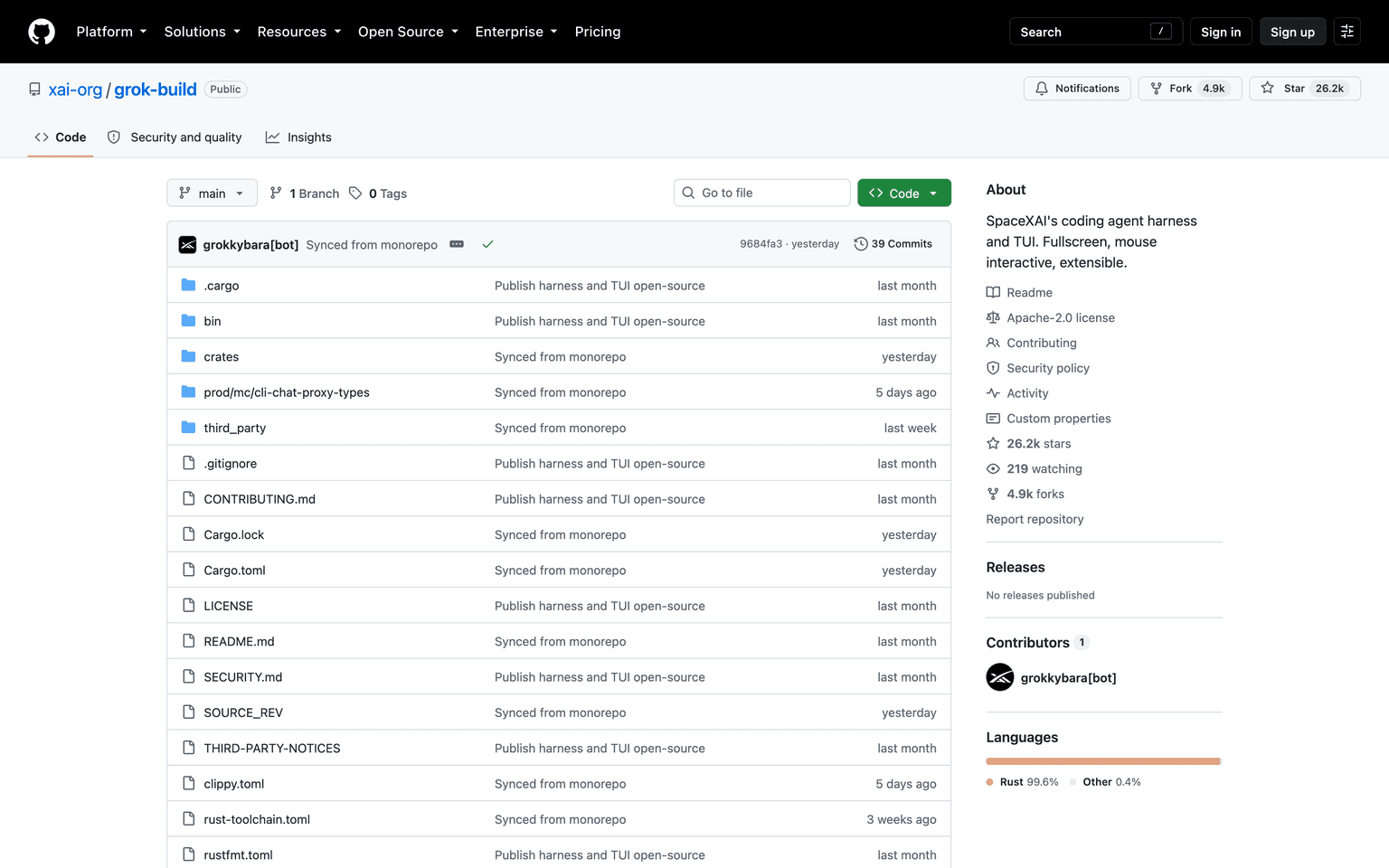Open the xai-org organization link
The image size is (1389, 868).
pos(75,90)
